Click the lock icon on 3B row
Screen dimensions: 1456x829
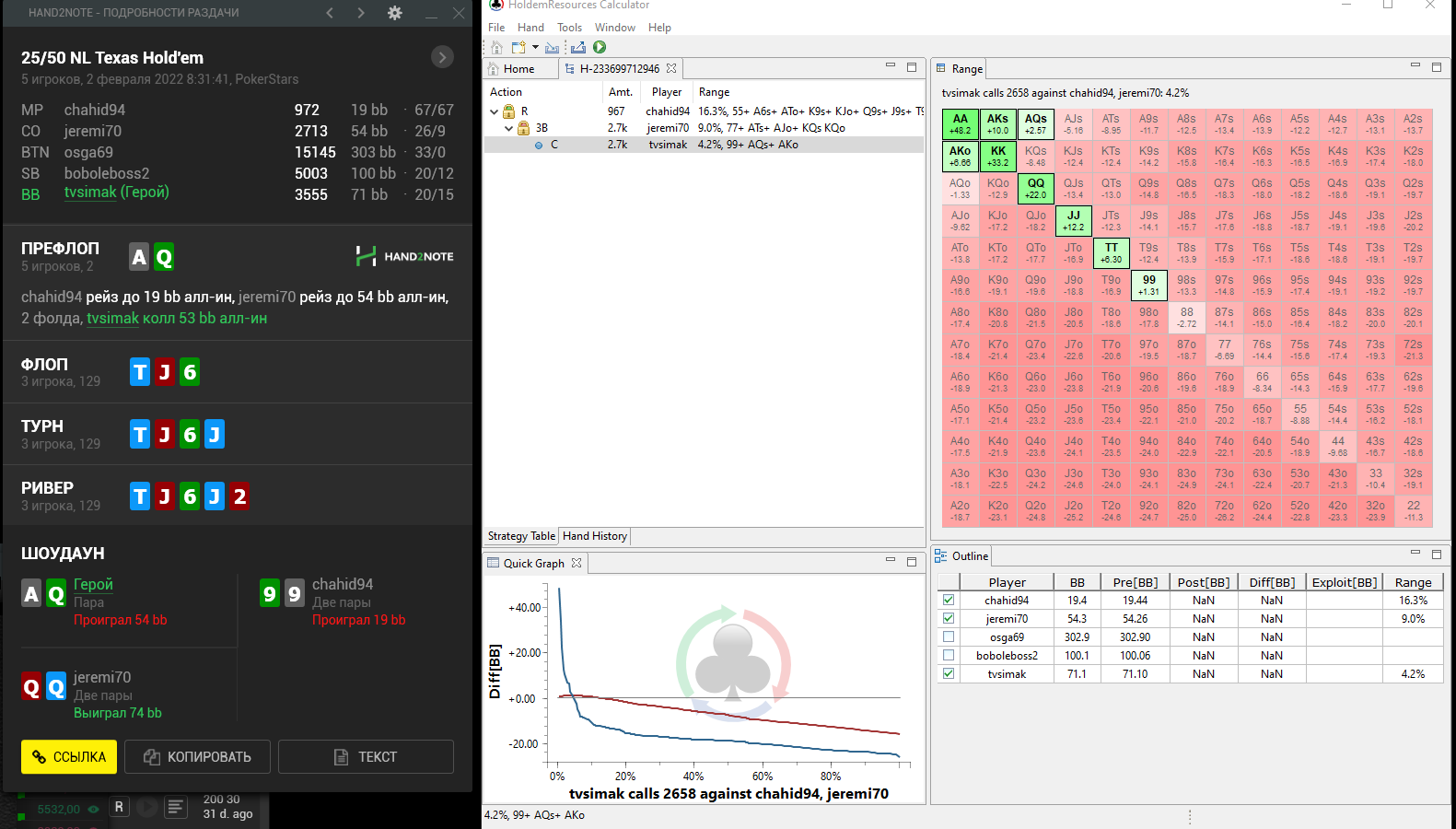click(x=523, y=128)
